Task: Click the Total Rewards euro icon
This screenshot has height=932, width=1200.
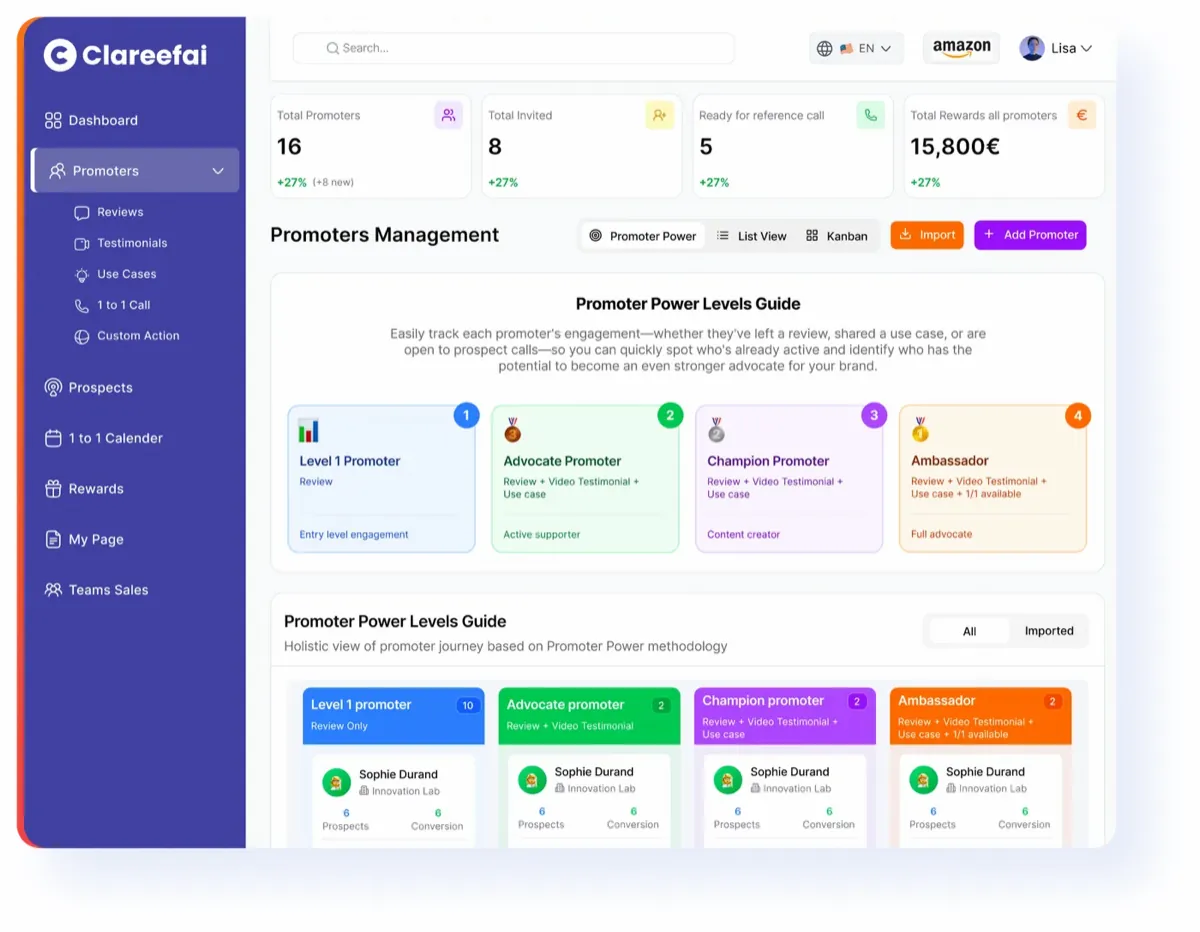Action: (1082, 115)
